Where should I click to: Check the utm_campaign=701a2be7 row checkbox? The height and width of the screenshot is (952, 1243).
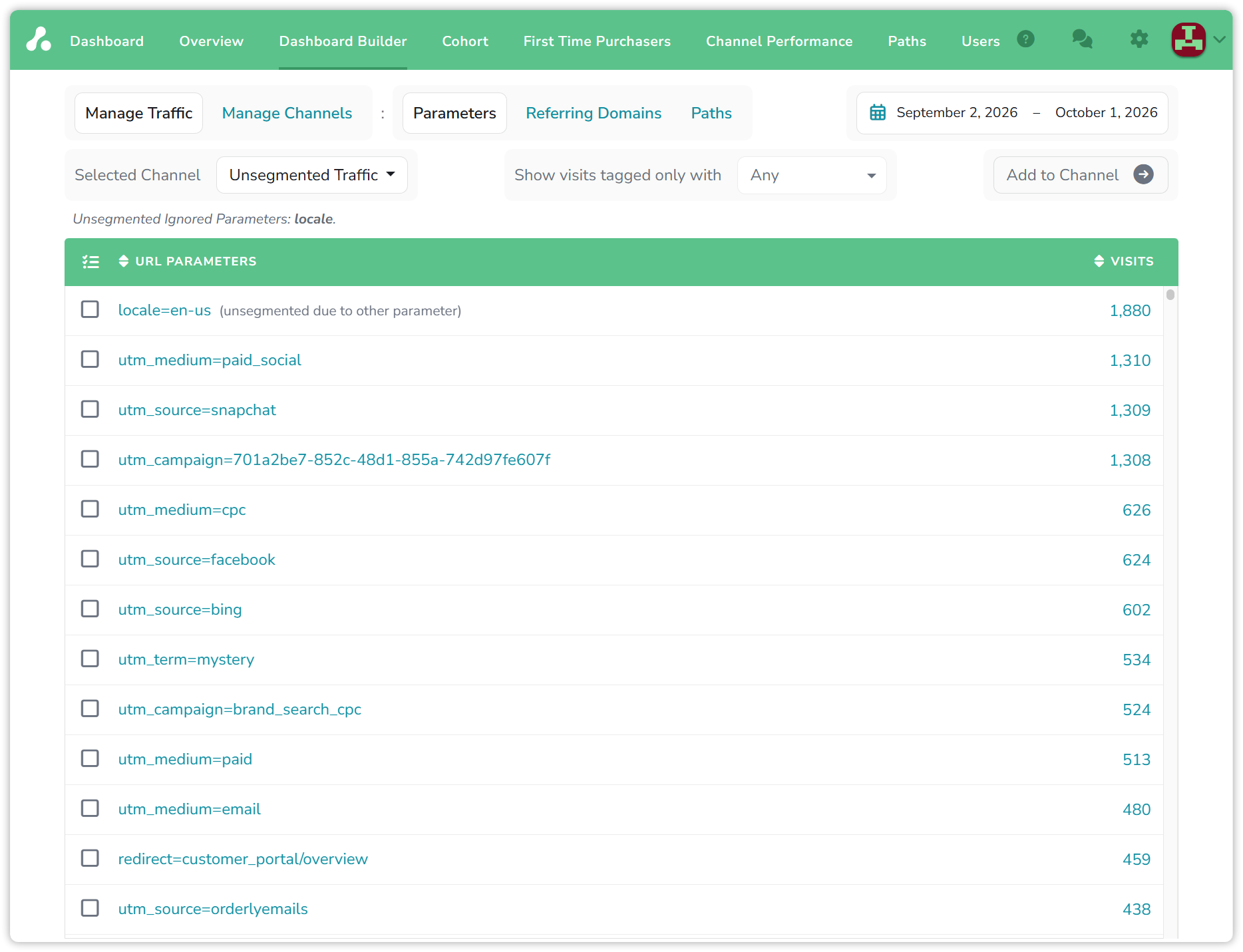tap(90, 459)
